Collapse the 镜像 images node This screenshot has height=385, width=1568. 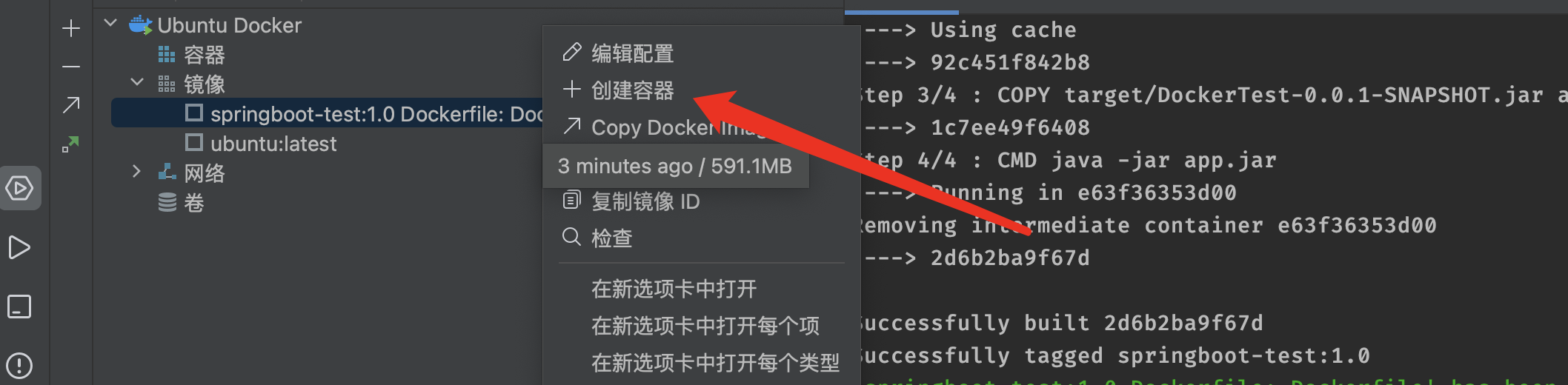tap(137, 83)
